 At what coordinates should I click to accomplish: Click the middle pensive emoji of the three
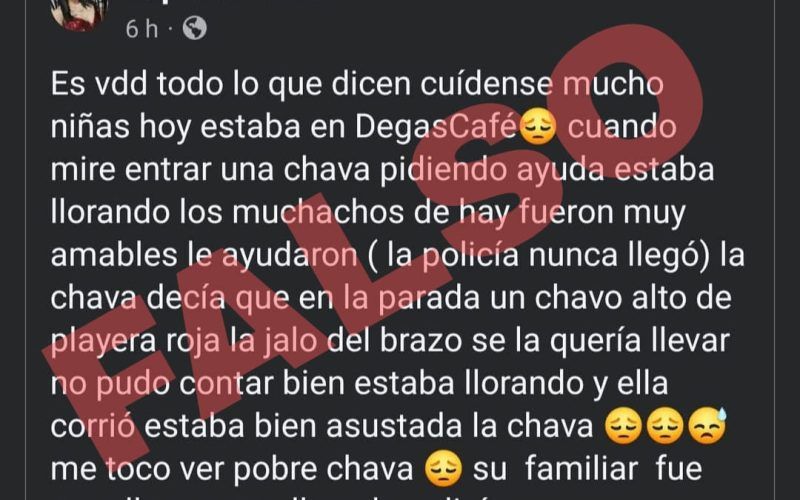click(665, 427)
